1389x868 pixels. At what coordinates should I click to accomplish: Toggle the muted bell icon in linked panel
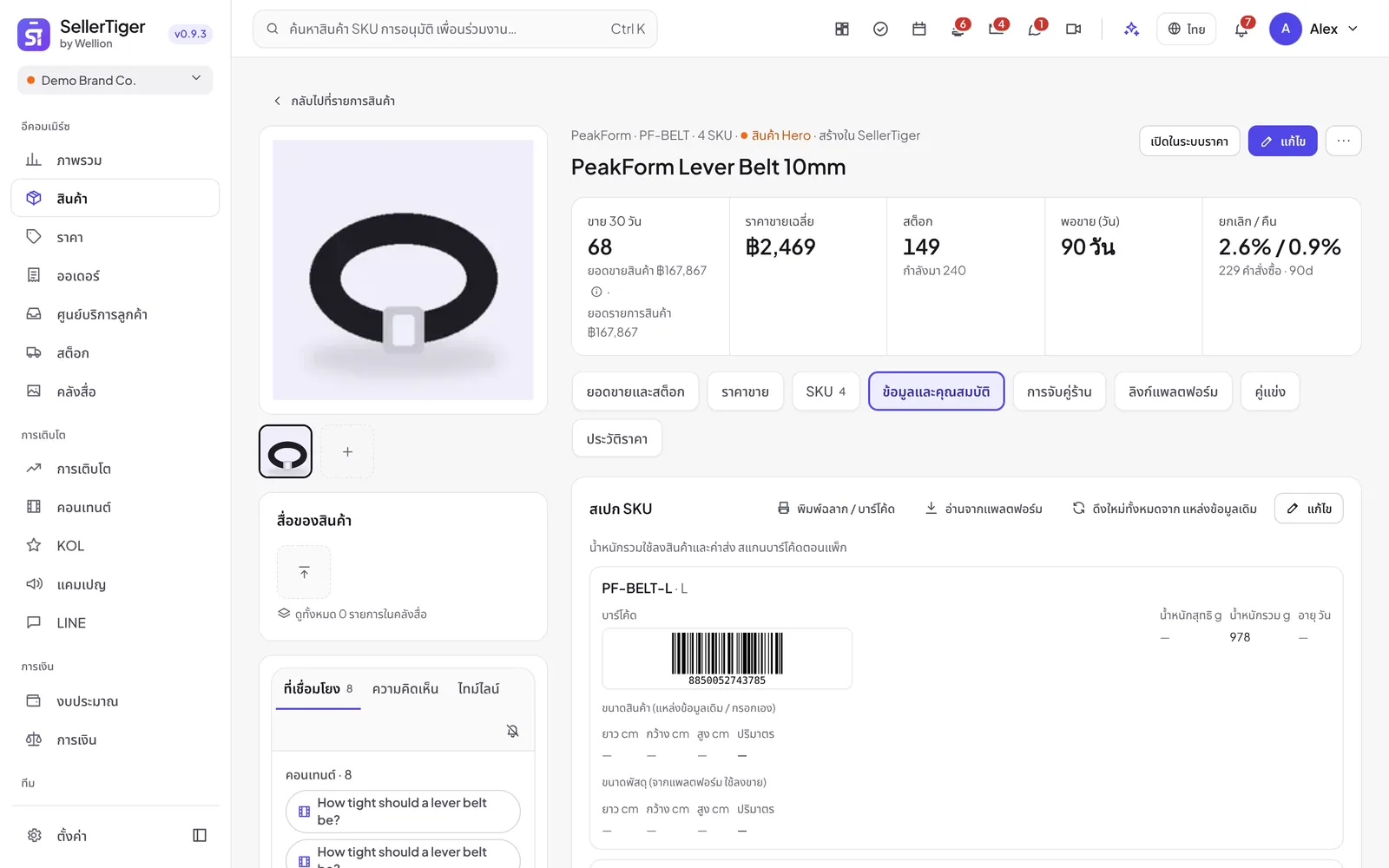coord(513,731)
